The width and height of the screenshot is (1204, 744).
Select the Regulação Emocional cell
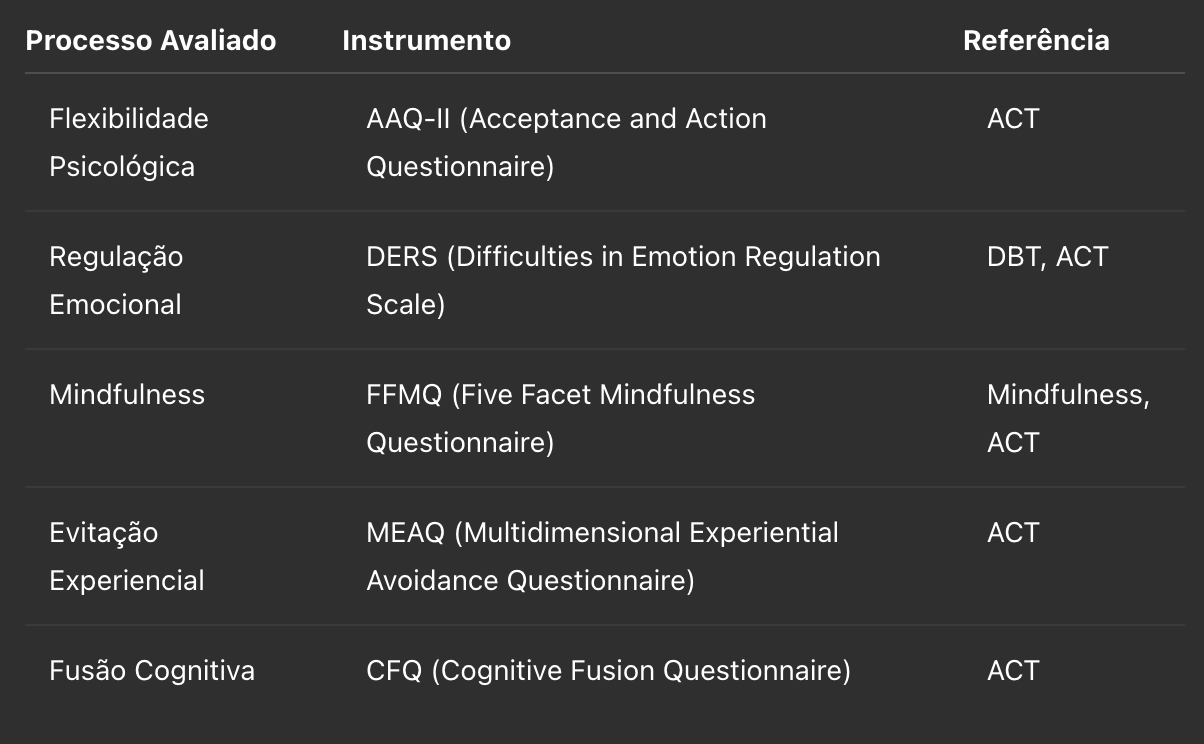(116, 280)
